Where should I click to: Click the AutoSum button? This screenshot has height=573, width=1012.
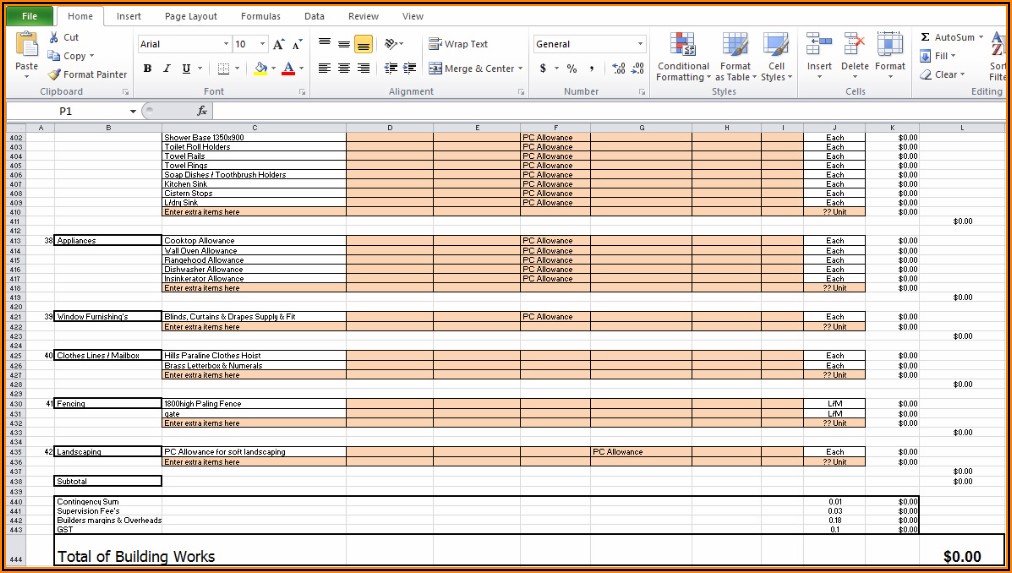(x=951, y=37)
